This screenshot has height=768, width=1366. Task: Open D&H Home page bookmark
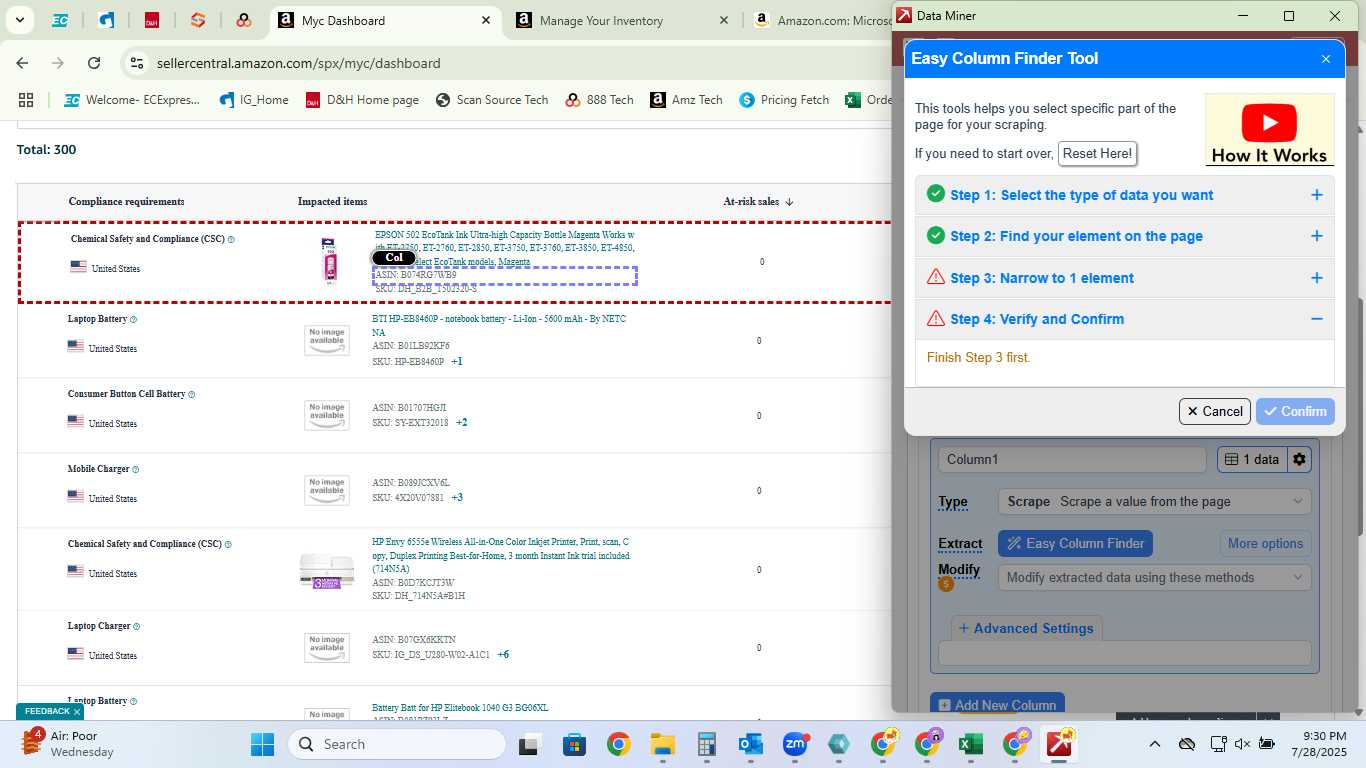point(362,100)
